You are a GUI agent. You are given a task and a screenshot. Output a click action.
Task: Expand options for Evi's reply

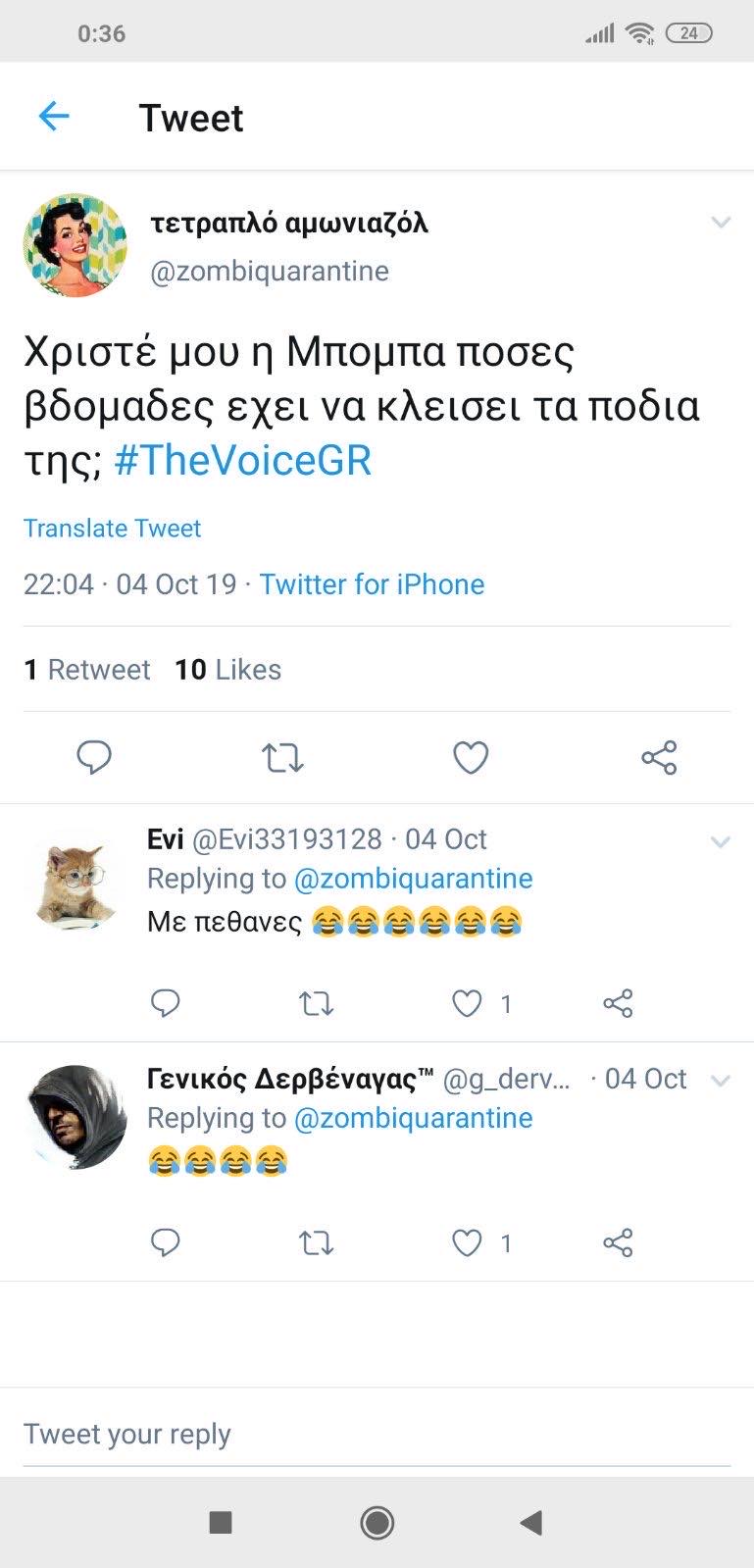[x=721, y=841]
